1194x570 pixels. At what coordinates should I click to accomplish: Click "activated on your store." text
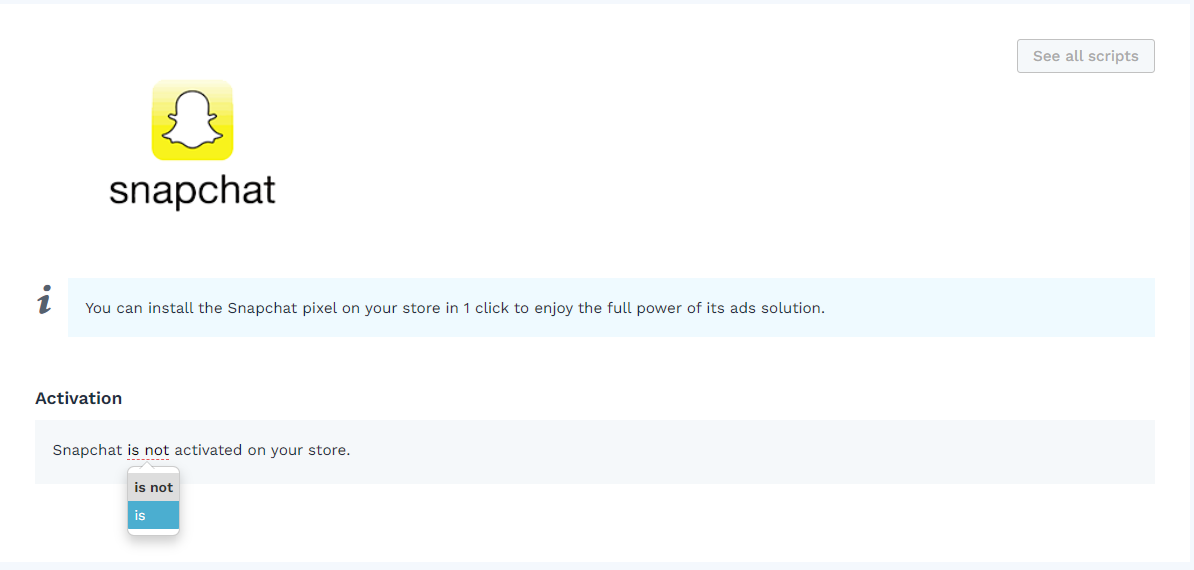[262, 450]
